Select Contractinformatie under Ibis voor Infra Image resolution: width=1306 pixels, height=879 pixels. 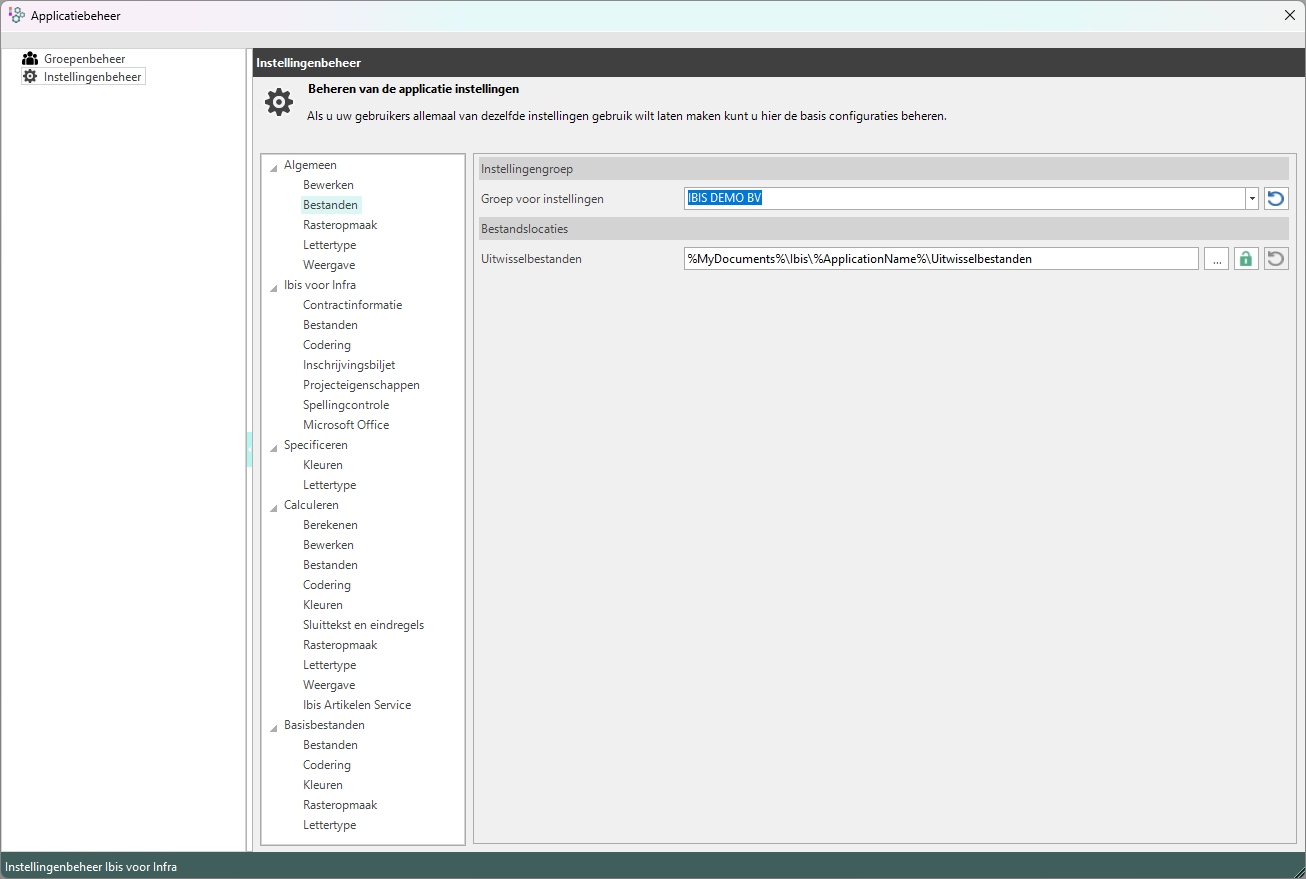352,305
